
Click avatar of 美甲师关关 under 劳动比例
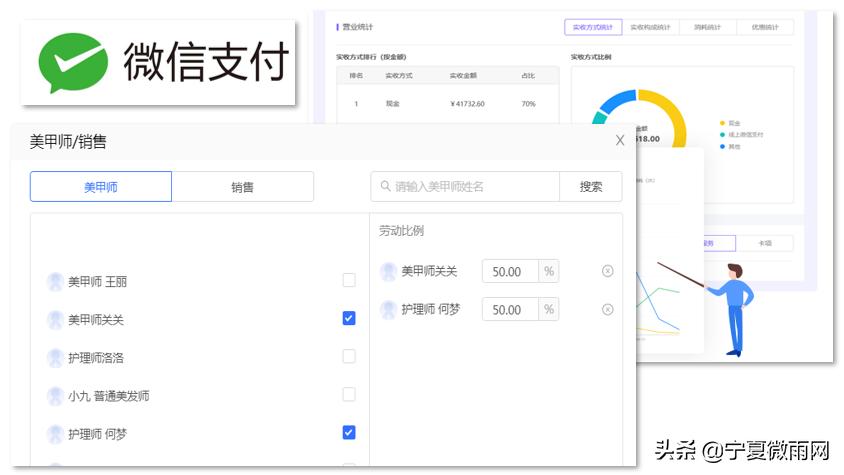coord(388,271)
